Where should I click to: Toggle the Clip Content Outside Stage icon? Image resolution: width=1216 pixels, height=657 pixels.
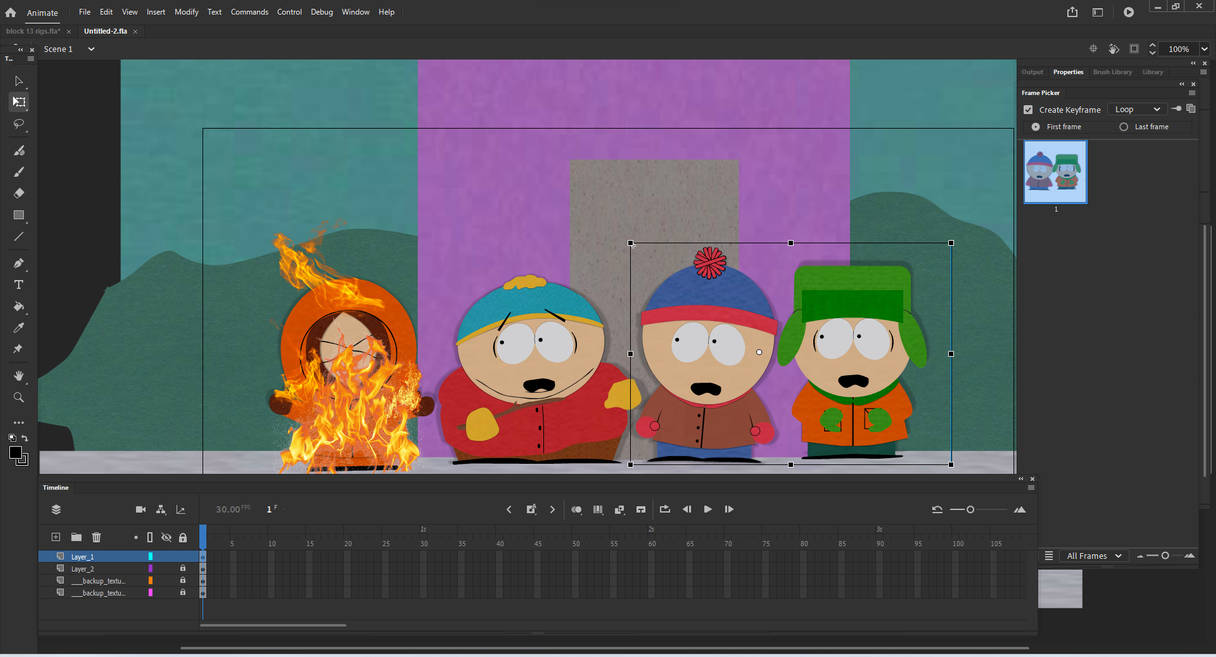pos(1134,49)
